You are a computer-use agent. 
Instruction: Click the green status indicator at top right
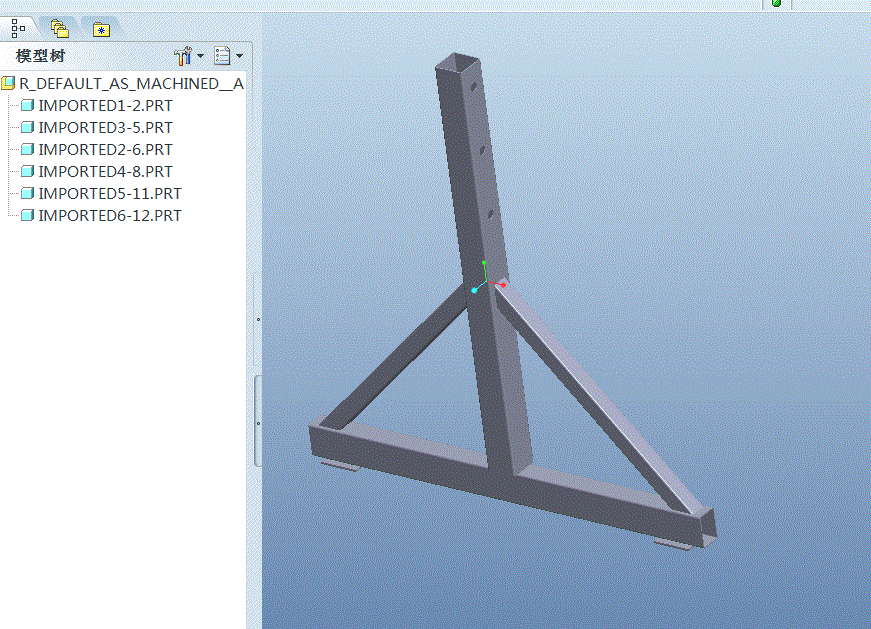(x=777, y=3)
